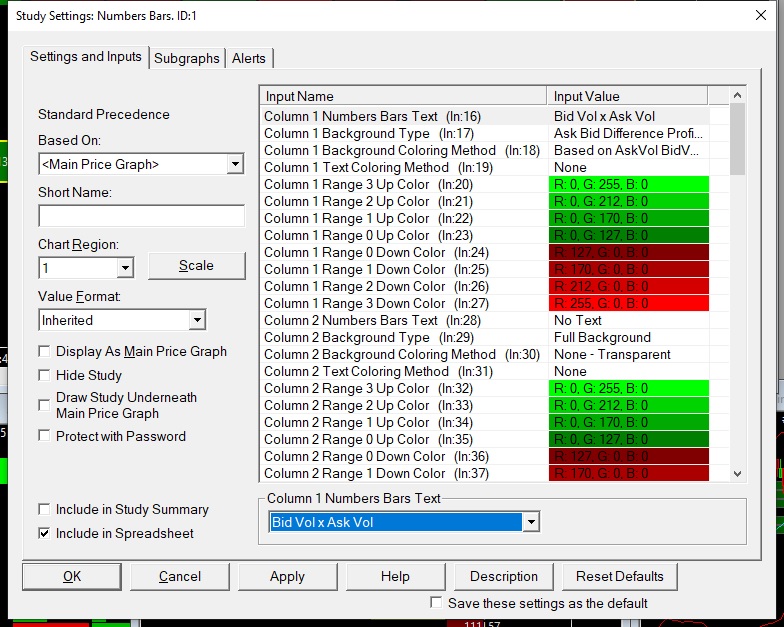
Task: Select Column 1 Range 2 Up Color swatch
Action: click(628, 202)
